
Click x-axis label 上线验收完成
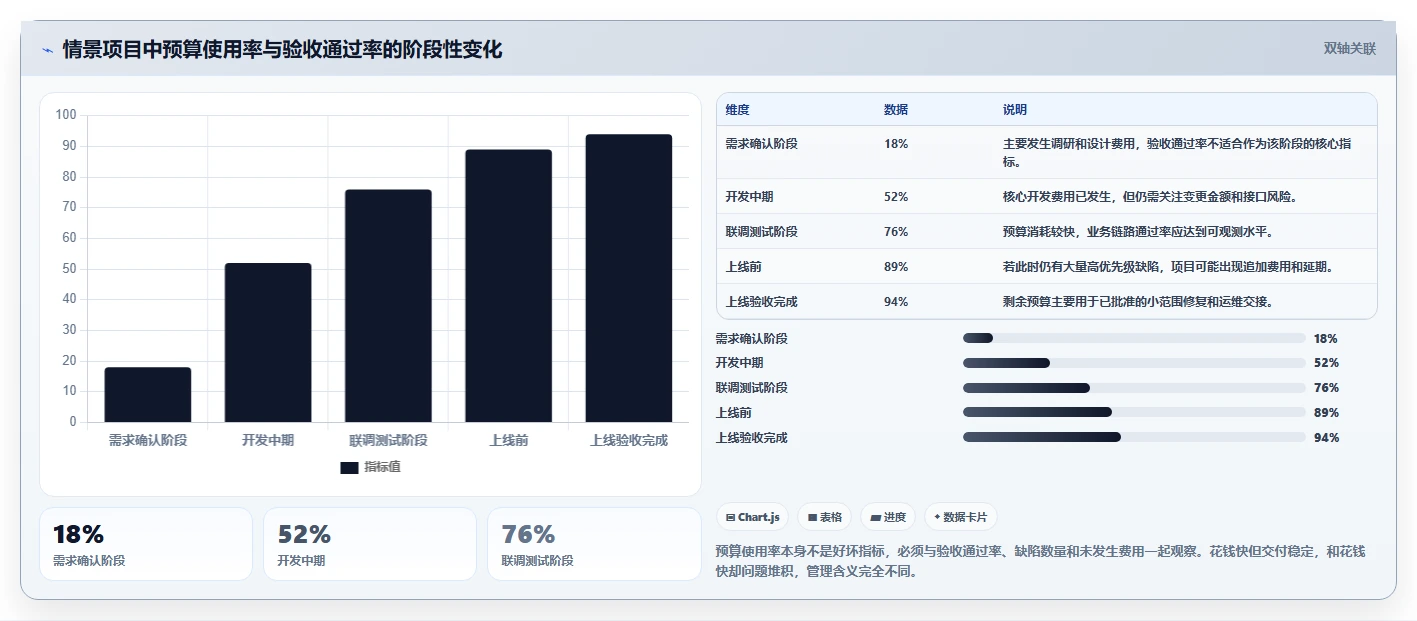coord(628,440)
